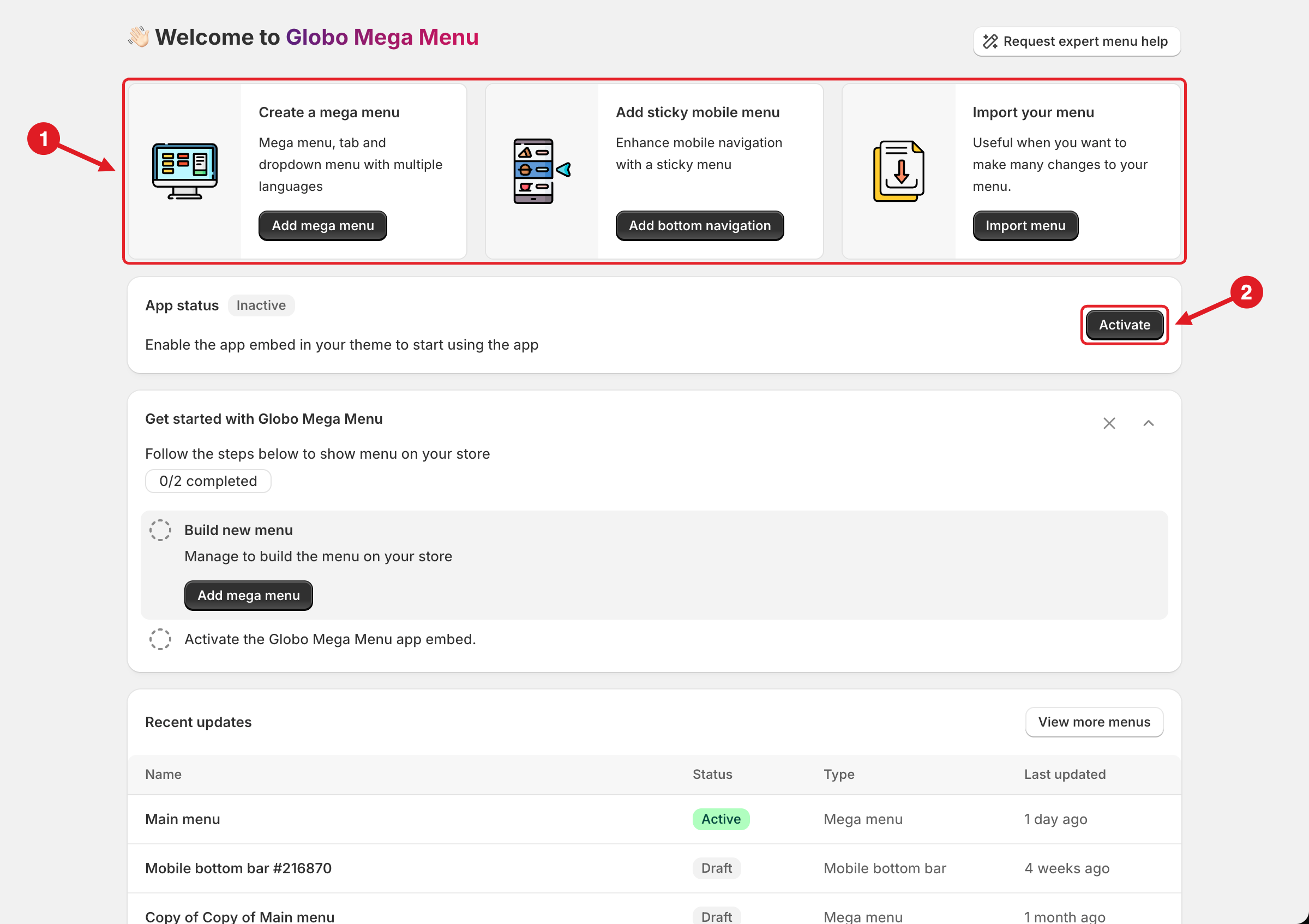The image size is (1309, 924).
Task: Click the Inactive app status badge
Action: pos(261,305)
